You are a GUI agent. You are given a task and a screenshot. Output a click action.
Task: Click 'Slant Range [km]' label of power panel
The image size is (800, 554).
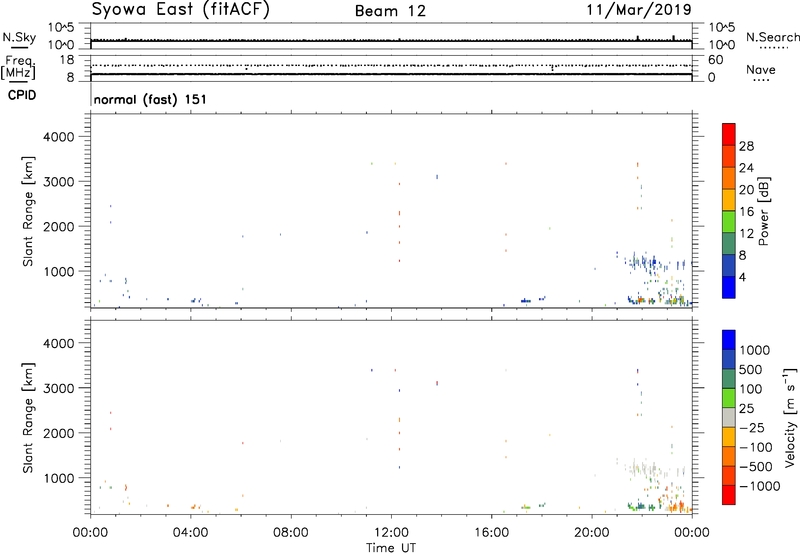tap(28, 211)
